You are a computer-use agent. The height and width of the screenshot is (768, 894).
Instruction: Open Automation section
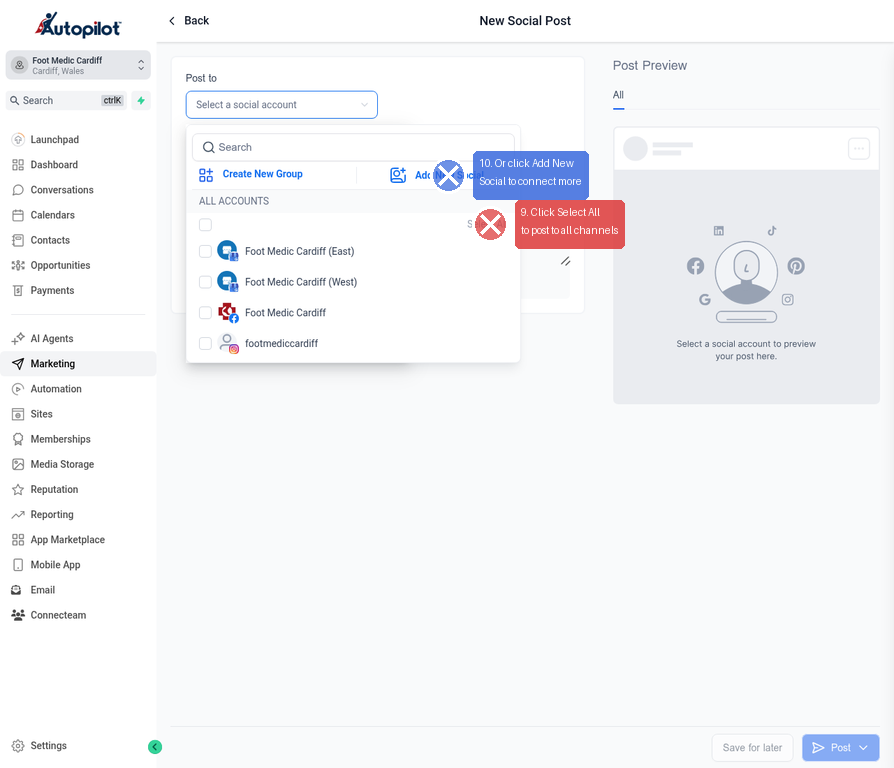(x=56, y=389)
